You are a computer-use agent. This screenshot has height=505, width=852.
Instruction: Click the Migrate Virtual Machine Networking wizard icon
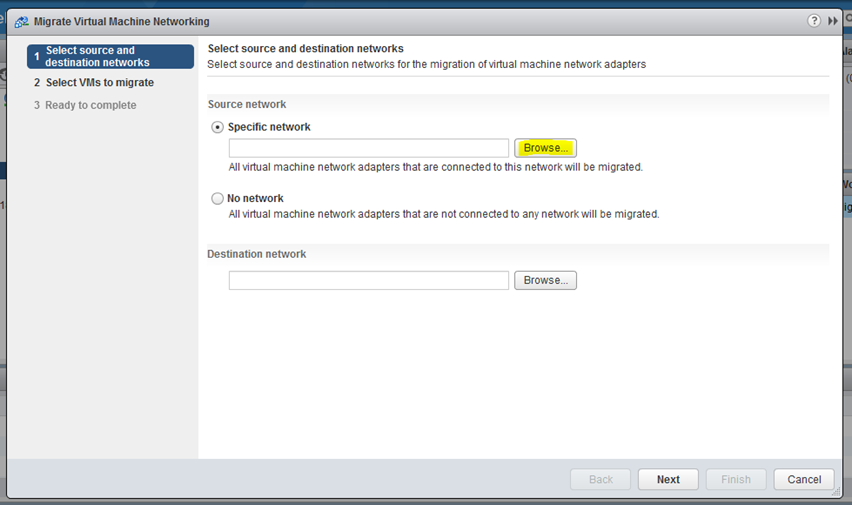(22, 22)
